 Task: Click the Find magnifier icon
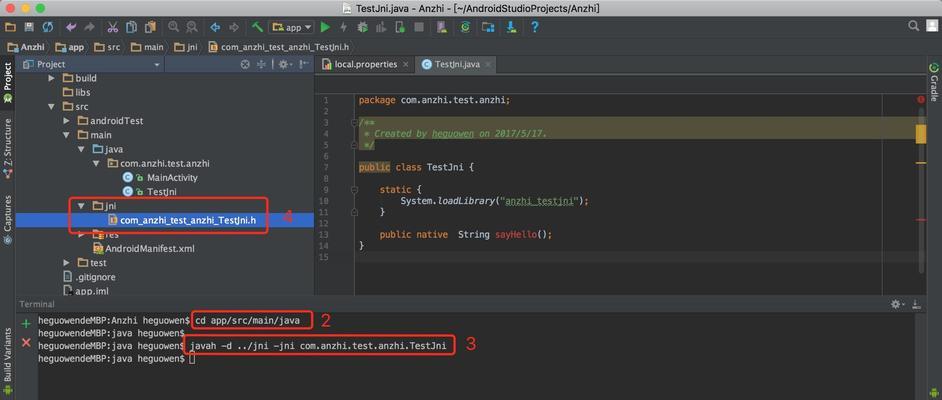pyautogui.click(x=173, y=27)
